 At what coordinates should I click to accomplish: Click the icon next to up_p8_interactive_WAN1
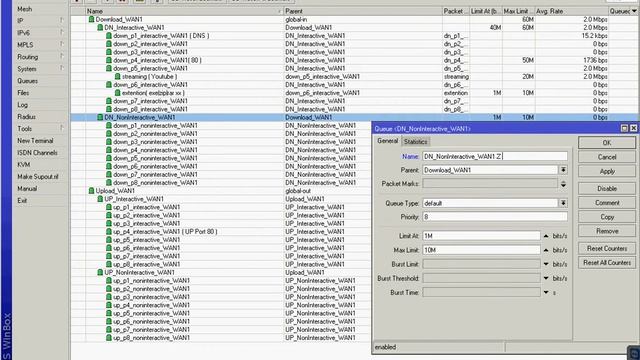[x=109, y=264]
